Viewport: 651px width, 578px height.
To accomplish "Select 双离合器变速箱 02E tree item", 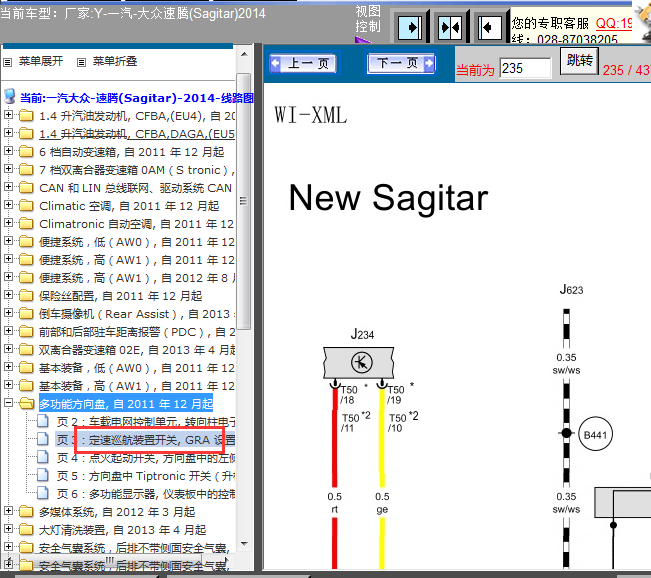I will [x=137, y=350].
